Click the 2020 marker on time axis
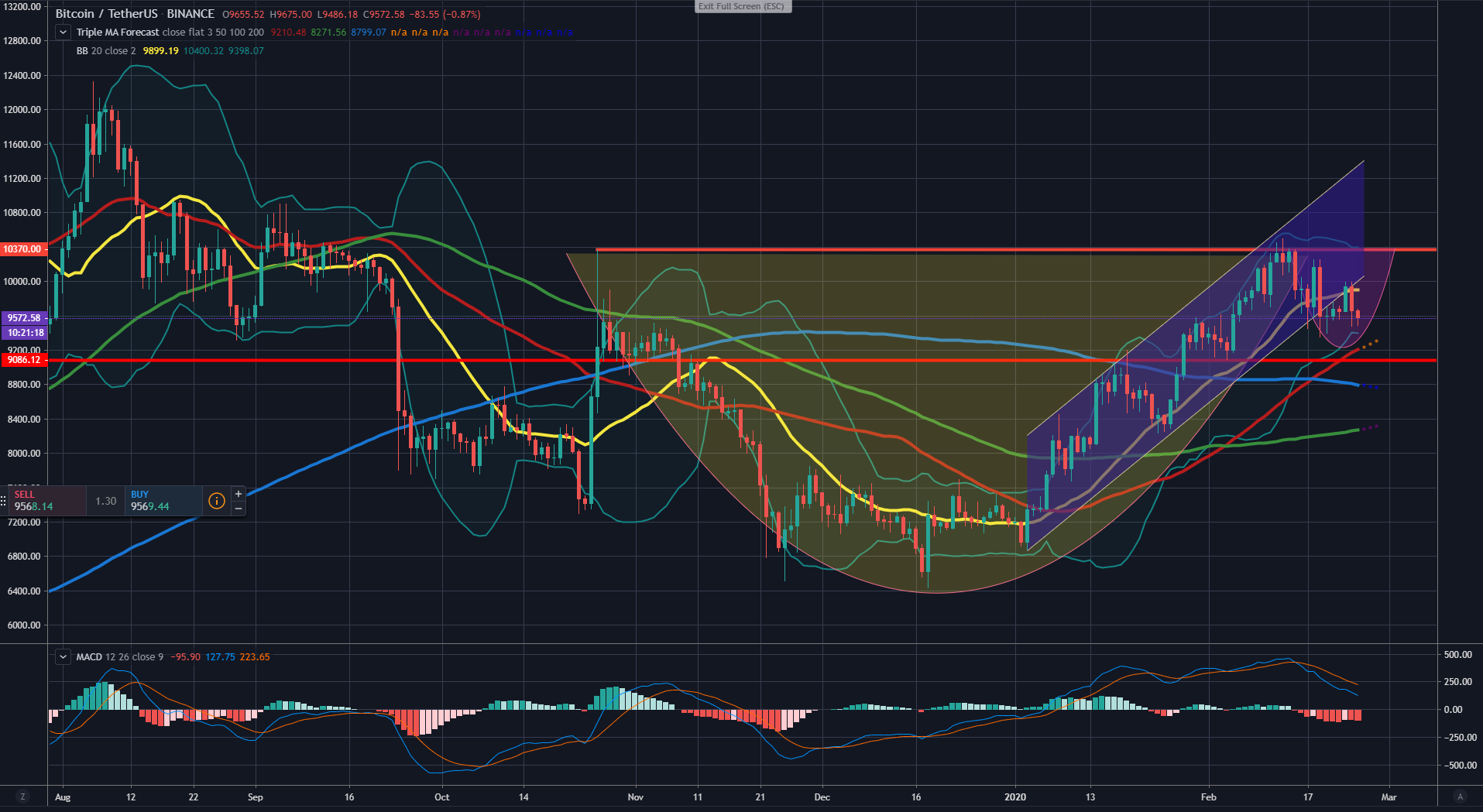The image size is (1483, 812). point(1014,797)
